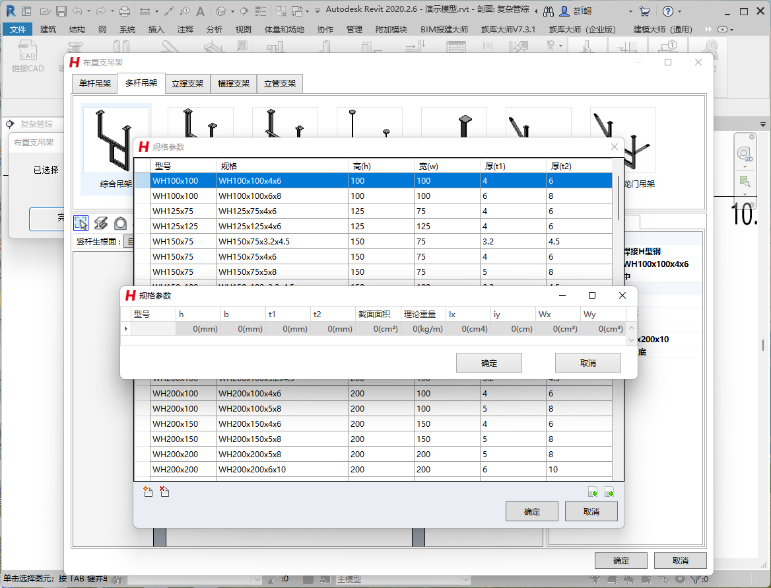Maximize the small 规格参数 dialog
Viewport: 771px width, 588px height.
[x=592, y=296]
